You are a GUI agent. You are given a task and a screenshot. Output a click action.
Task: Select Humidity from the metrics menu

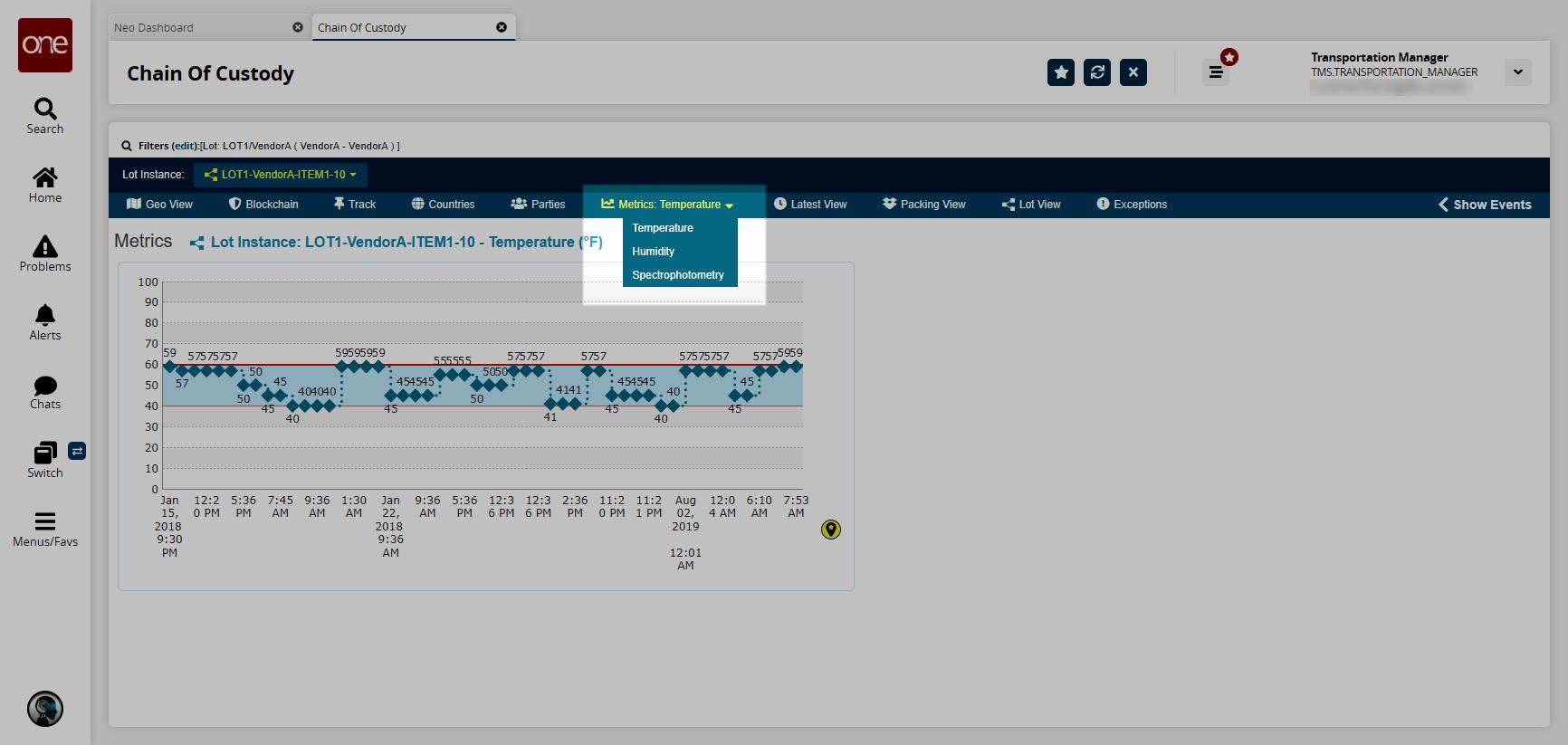pyautogui.click(x=653, y=252)
